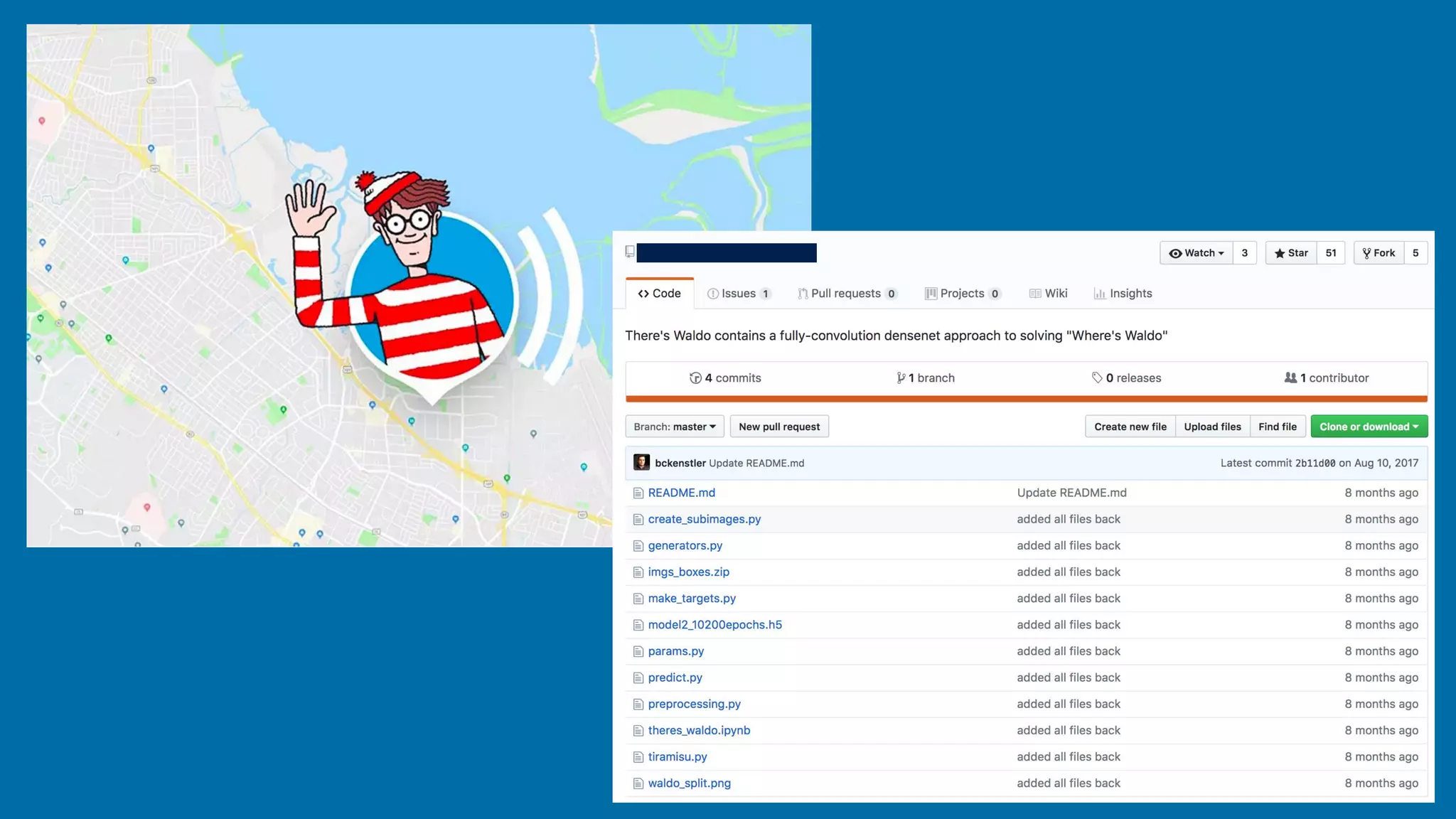Click the file icon beside preprocessing.py

638,704
